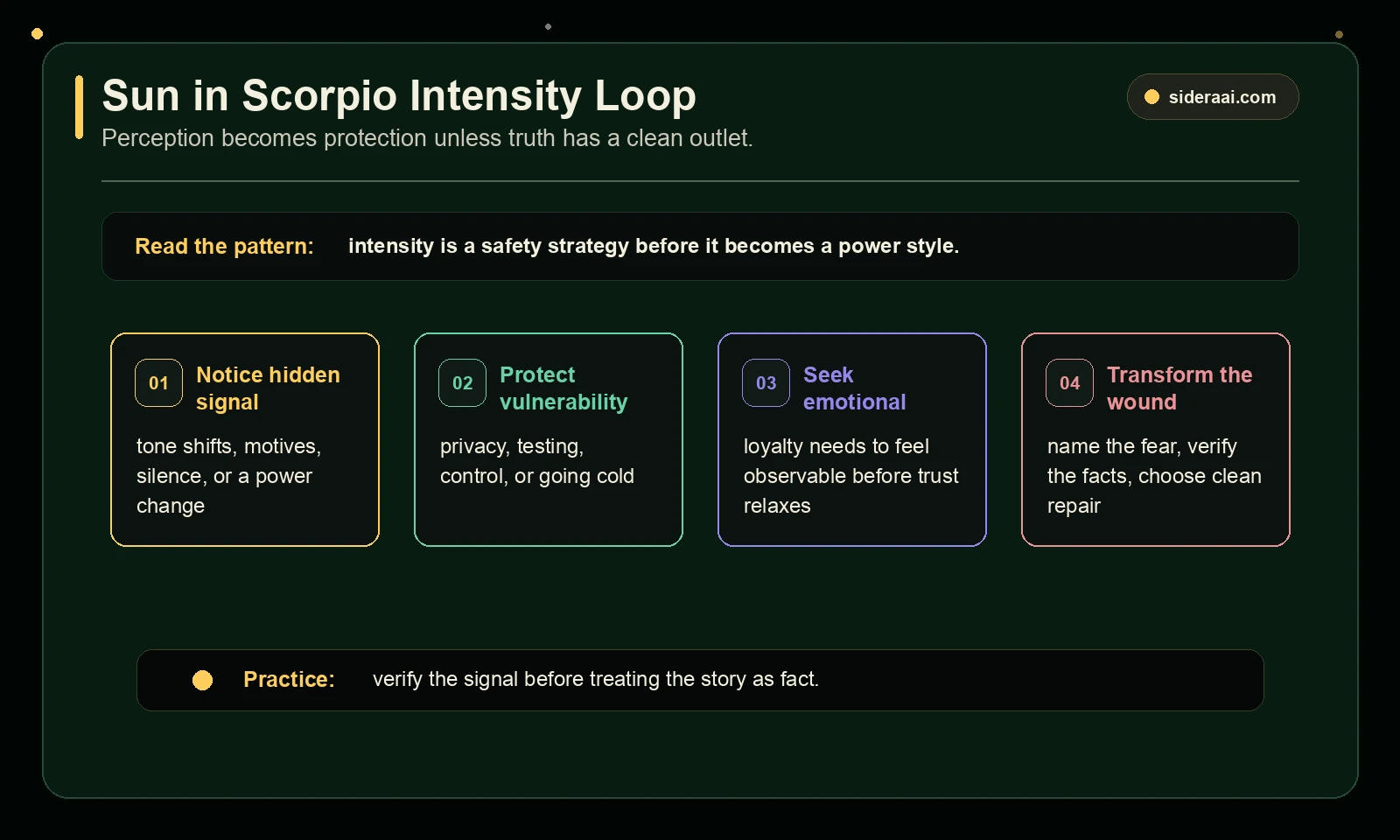Click 'Perception becomes protection' subtitle
Viewport: 1400px width, 840px height.
tap(427, 138)
